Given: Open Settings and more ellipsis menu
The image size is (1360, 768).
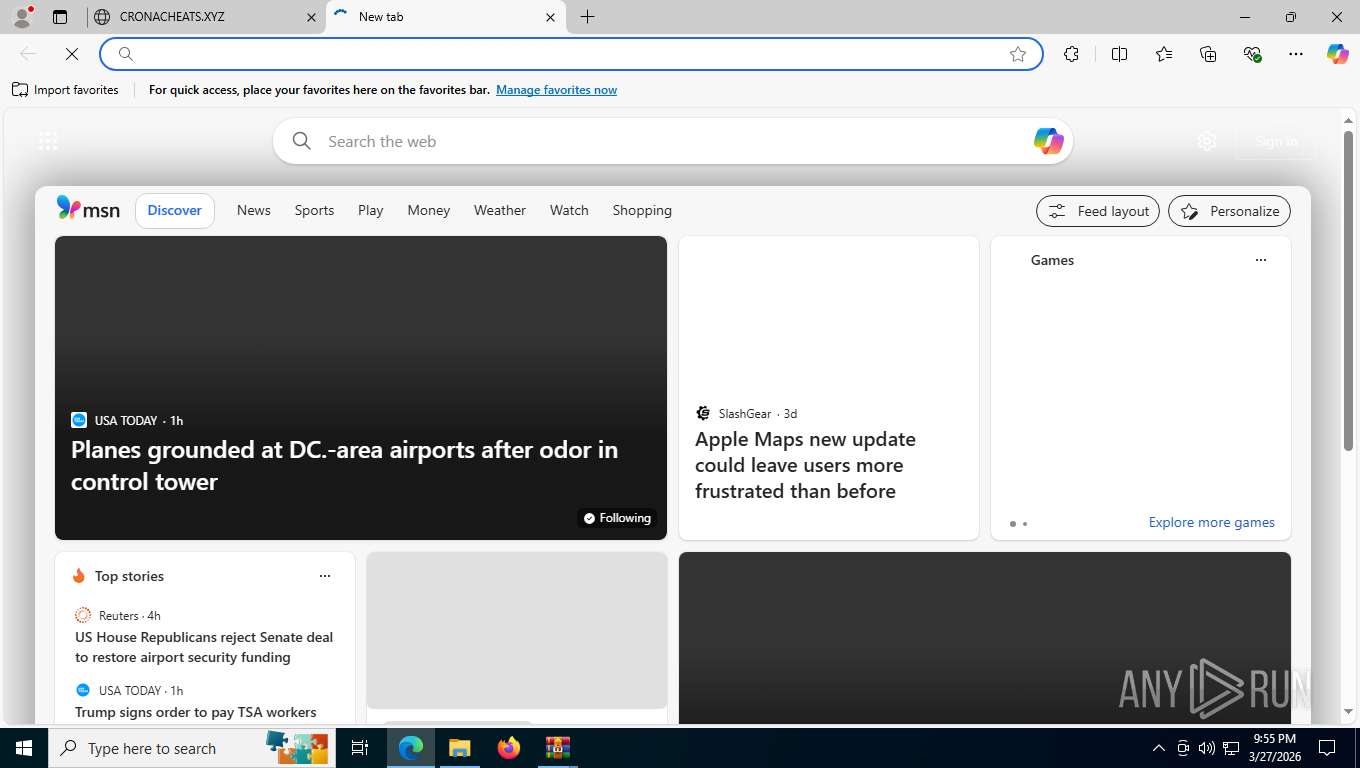Looking at the screenshot, I should [x=1296, y=54].
